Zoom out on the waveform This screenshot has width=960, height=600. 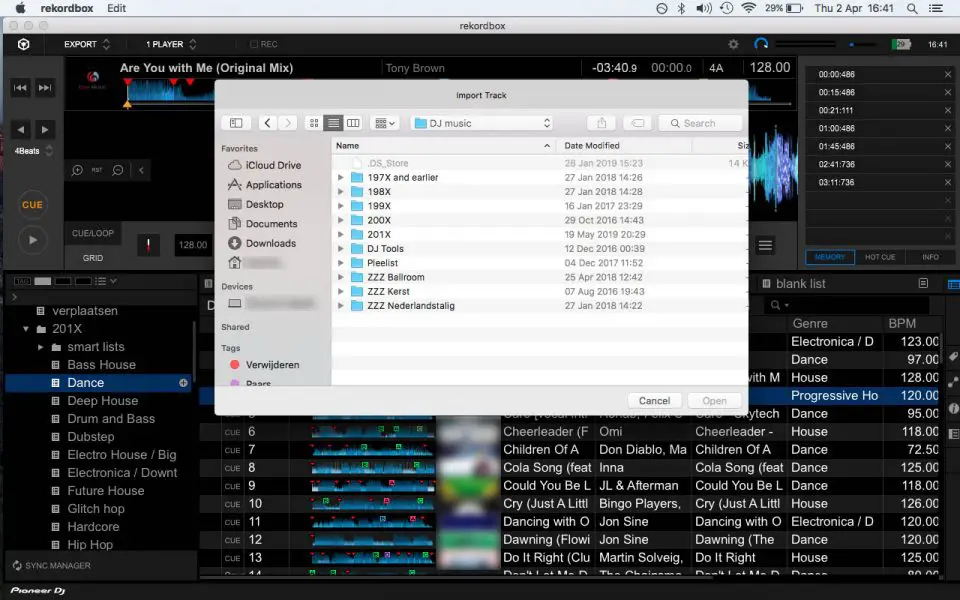pos(118,170)
